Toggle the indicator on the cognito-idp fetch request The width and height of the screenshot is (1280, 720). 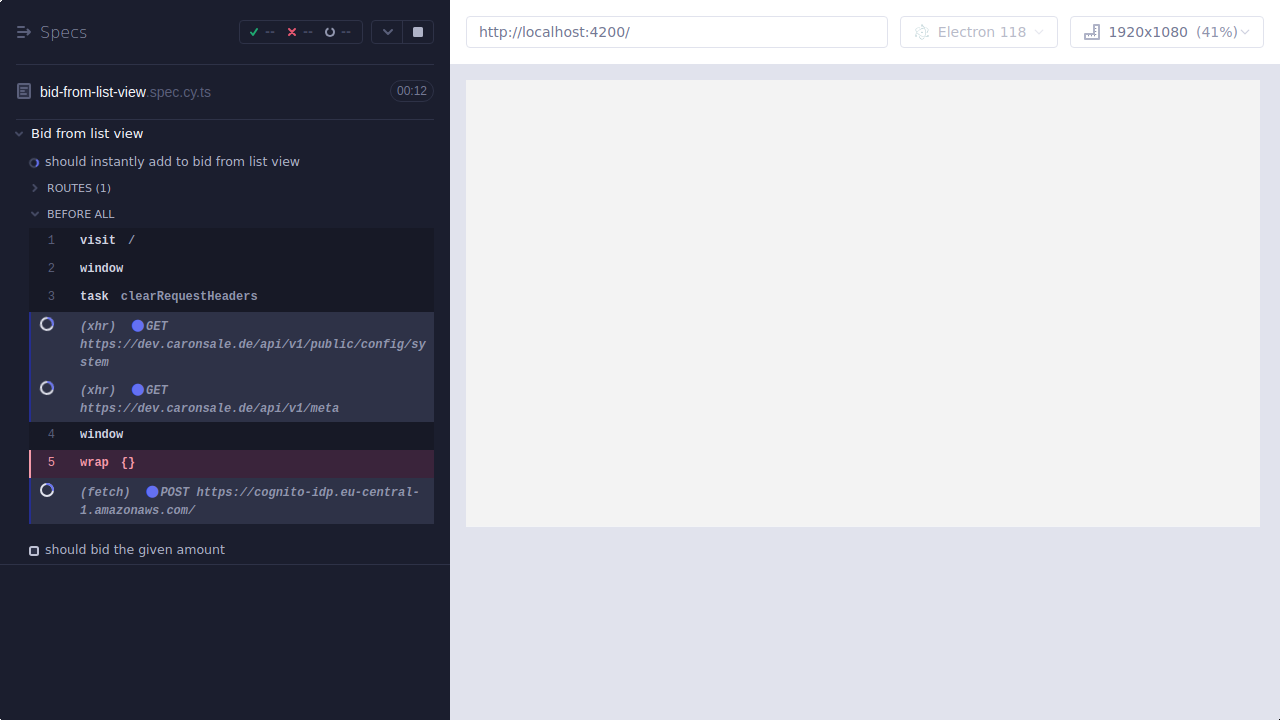tap(47, 490)
